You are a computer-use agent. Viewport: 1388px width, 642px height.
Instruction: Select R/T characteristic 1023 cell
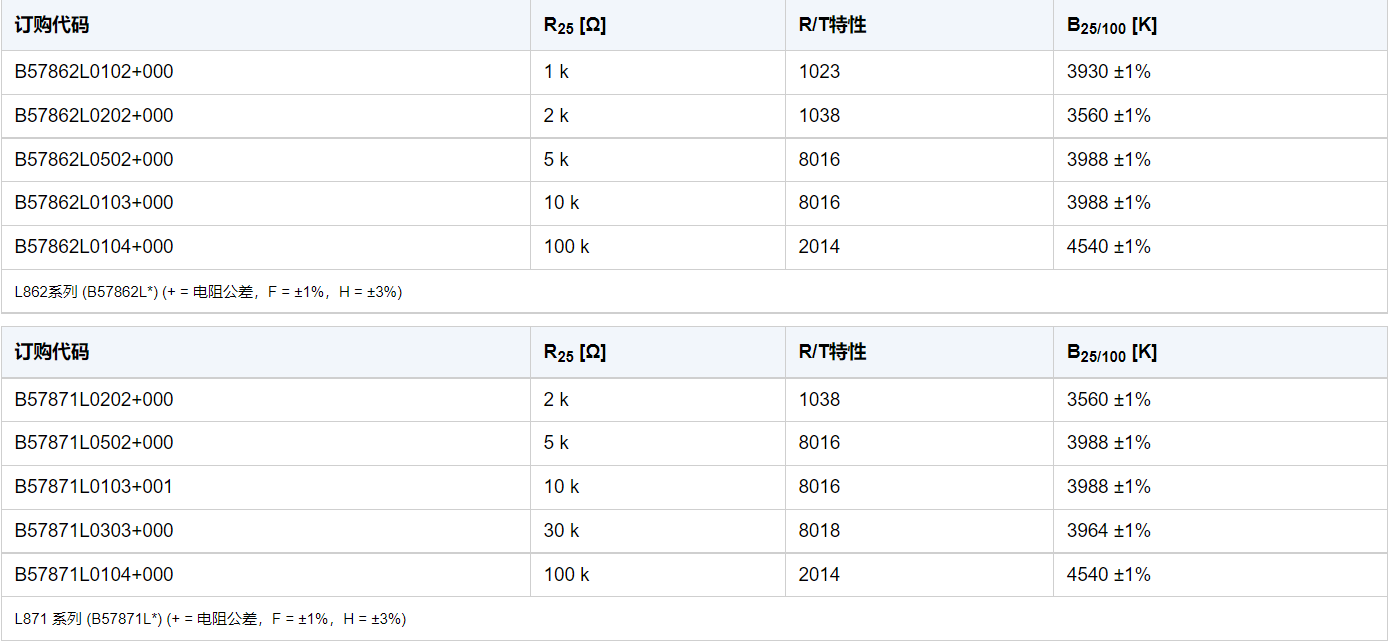pos(819,72)
